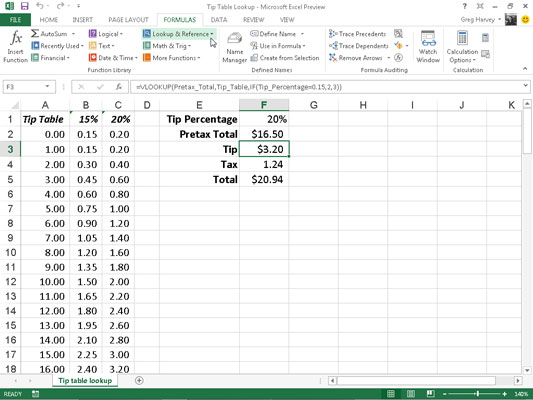Toggle Page Break Preview view
This screenshot has height=400, width=533.
(430, 394)
